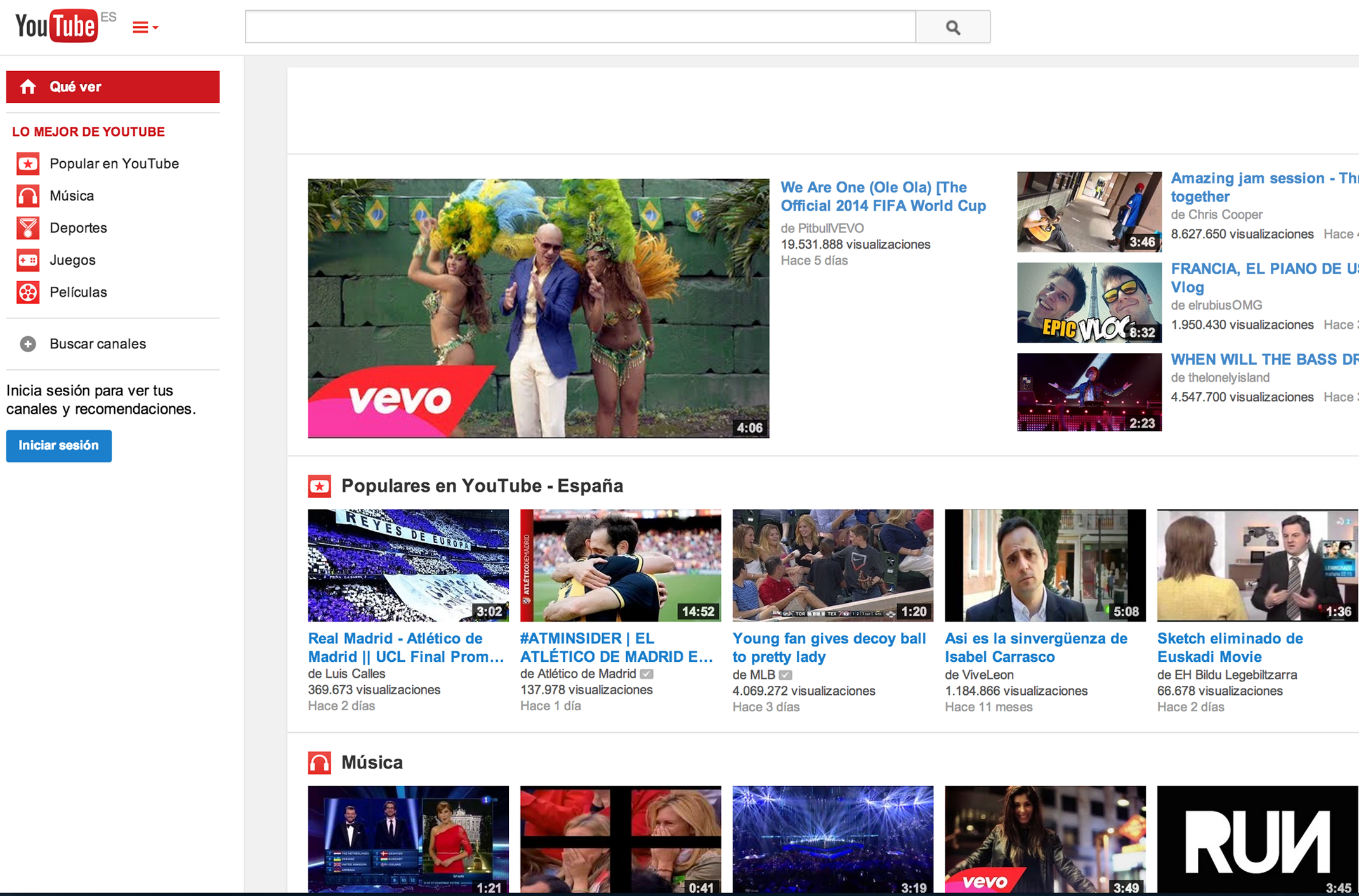Click headphones icon beside Música section heading
1359x896 pixels.
pyautogui.click(x=319, y=763)
